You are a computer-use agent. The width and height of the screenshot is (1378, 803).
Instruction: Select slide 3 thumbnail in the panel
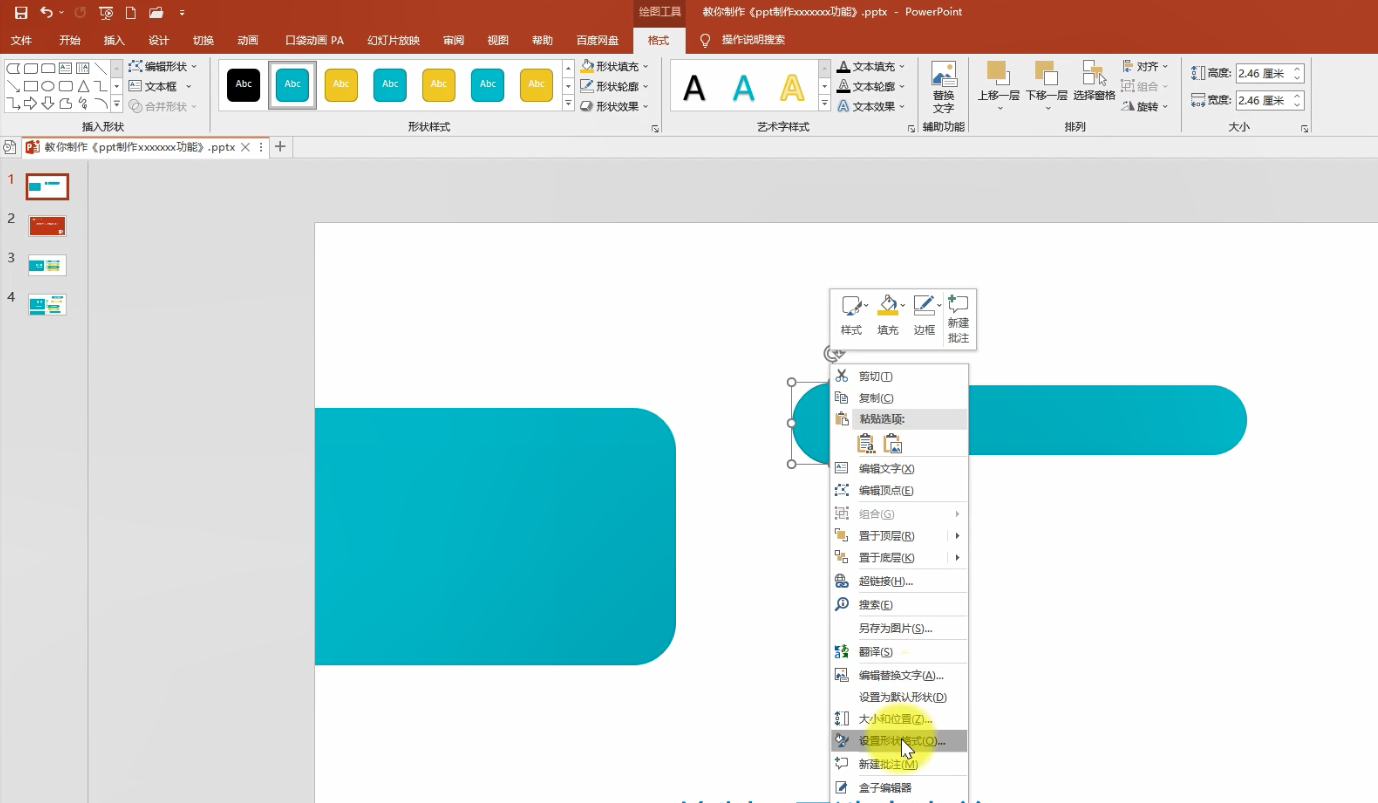point(47,266)
